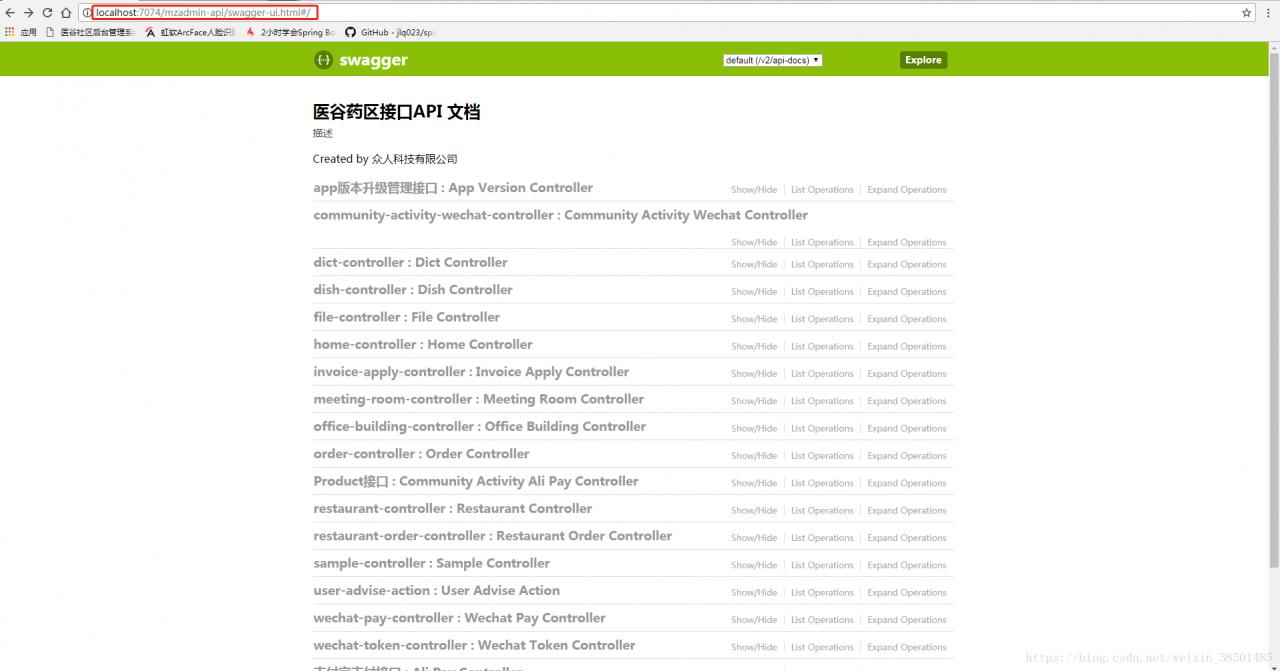Expand the Dict Controller section

(410, 262)
